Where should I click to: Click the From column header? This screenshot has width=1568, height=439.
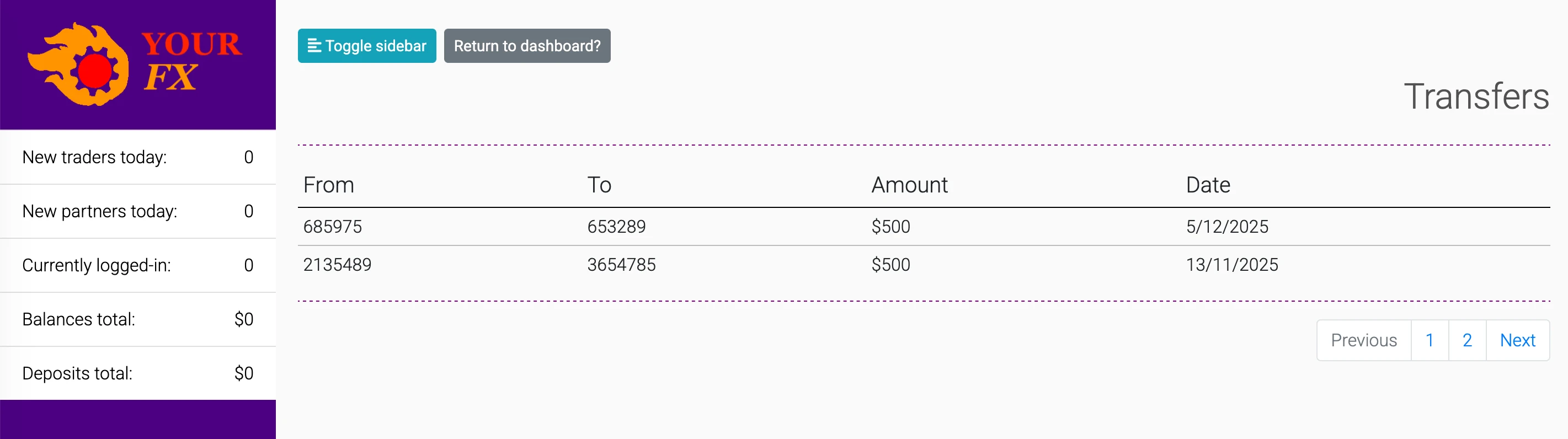point(329,185)
